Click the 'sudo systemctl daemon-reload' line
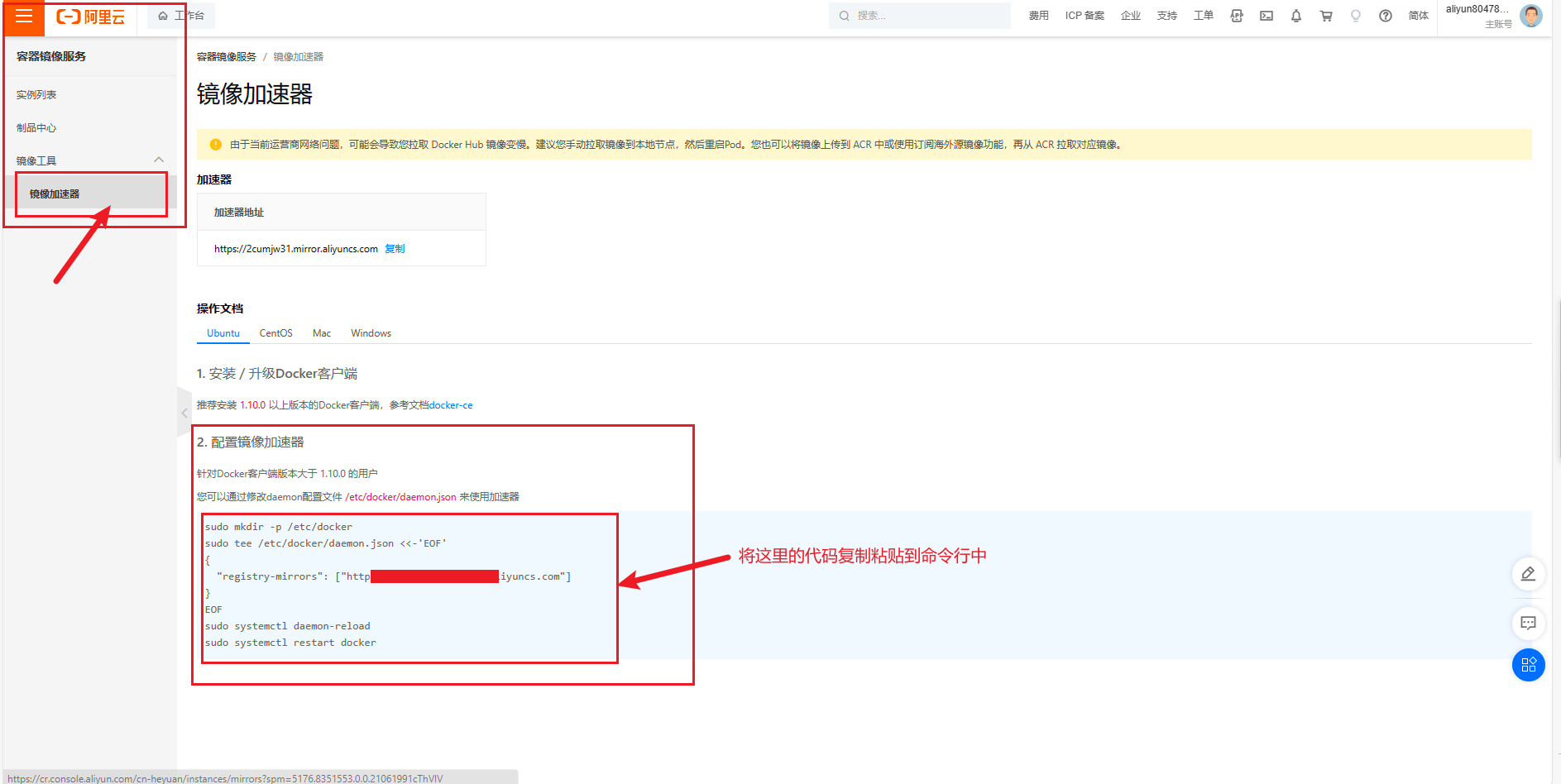The height and width of the screenshot is (784, 1561). click(x=288, y=626)
